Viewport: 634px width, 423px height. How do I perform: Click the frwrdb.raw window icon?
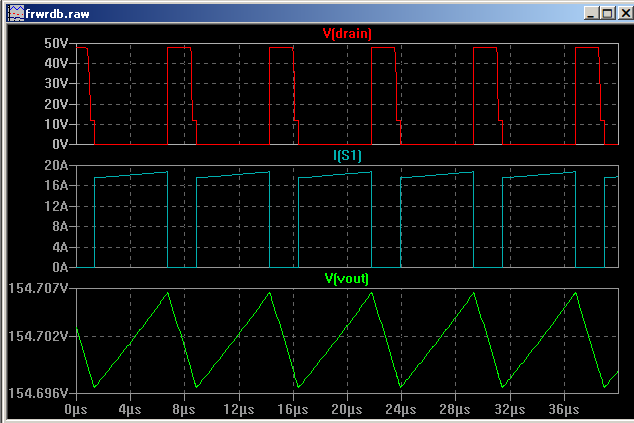(x=16, y=13)
